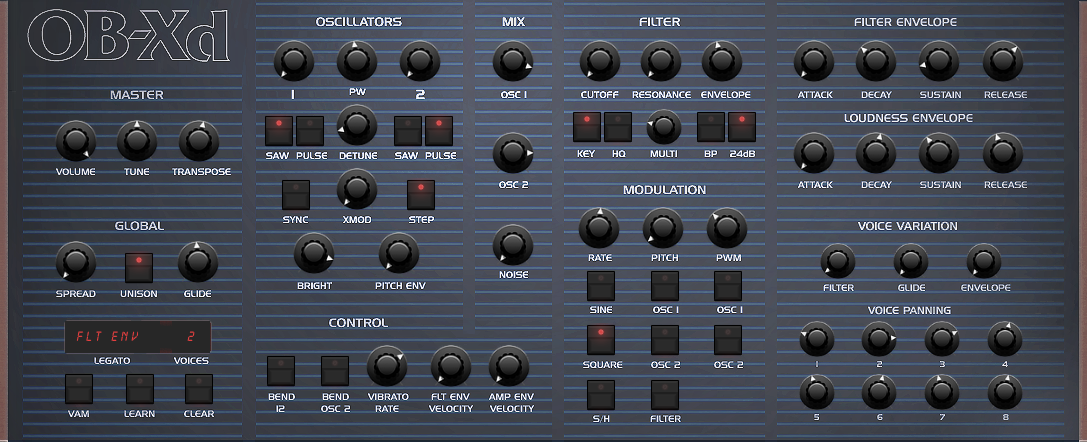This screenshot has width=1087, height=442.
Task: Toggle the STEP button in Oscillators
Action: click(421, 195)
